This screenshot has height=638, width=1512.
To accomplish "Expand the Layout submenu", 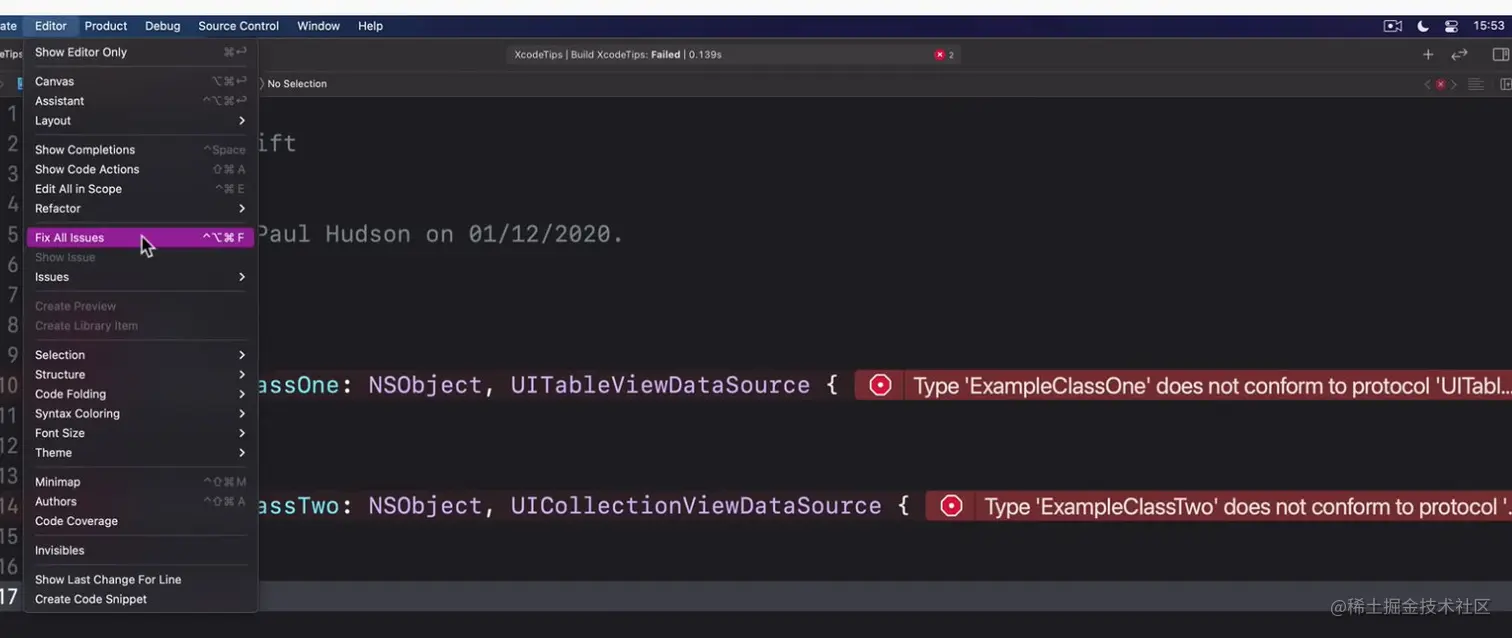I will 140,120.
